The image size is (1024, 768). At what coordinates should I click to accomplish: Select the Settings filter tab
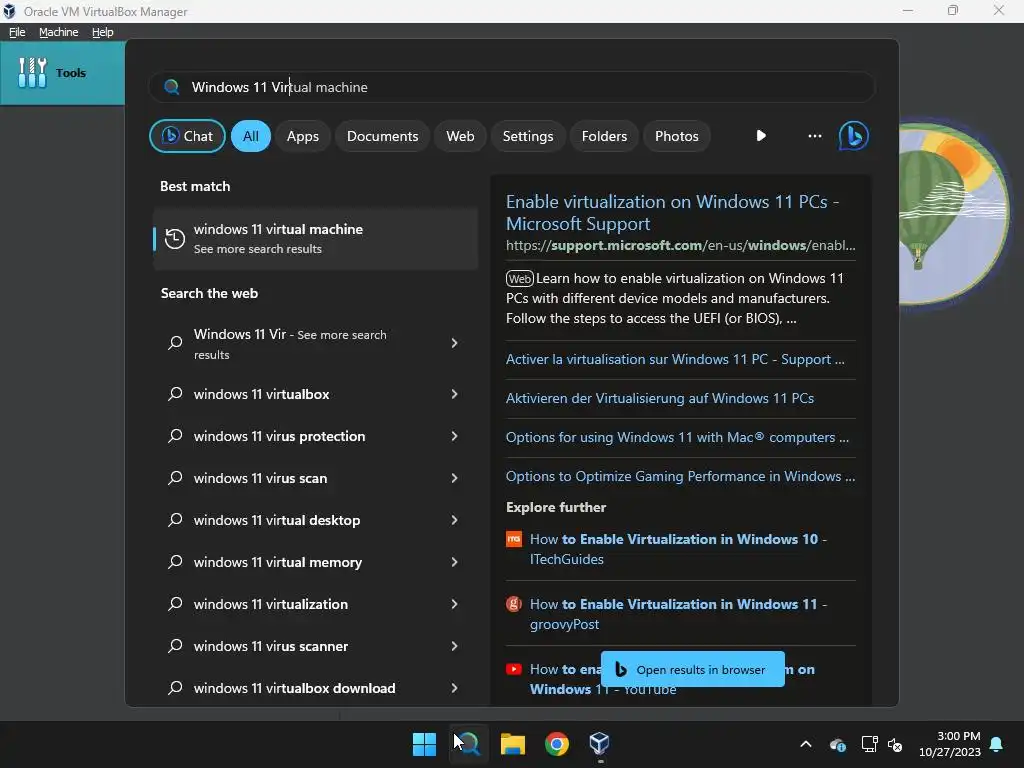[528, 136]
